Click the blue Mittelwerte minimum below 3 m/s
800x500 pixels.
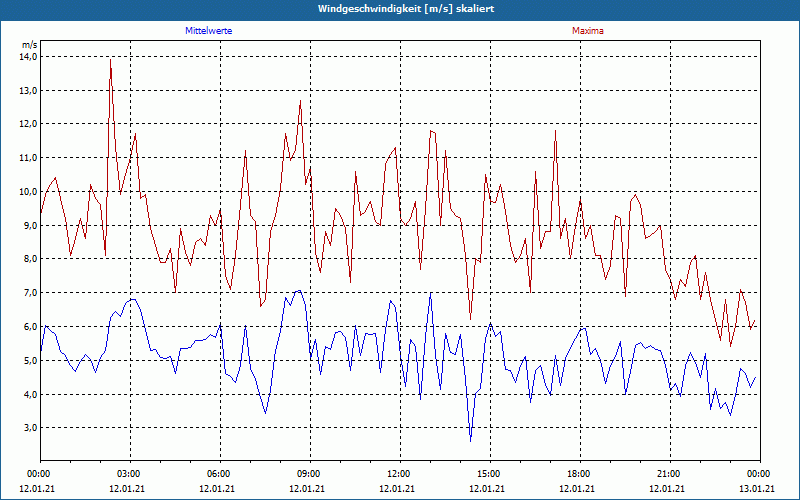[470, 441]
